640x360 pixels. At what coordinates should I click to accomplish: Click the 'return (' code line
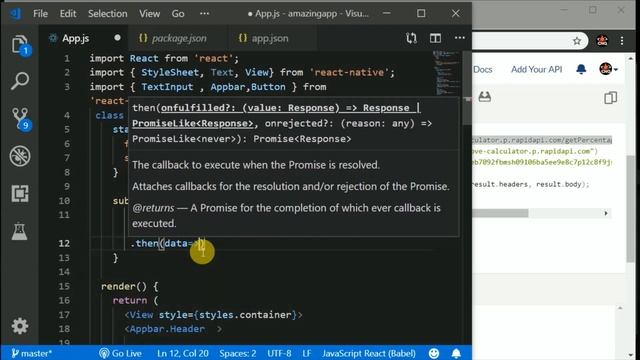point(136,300)
